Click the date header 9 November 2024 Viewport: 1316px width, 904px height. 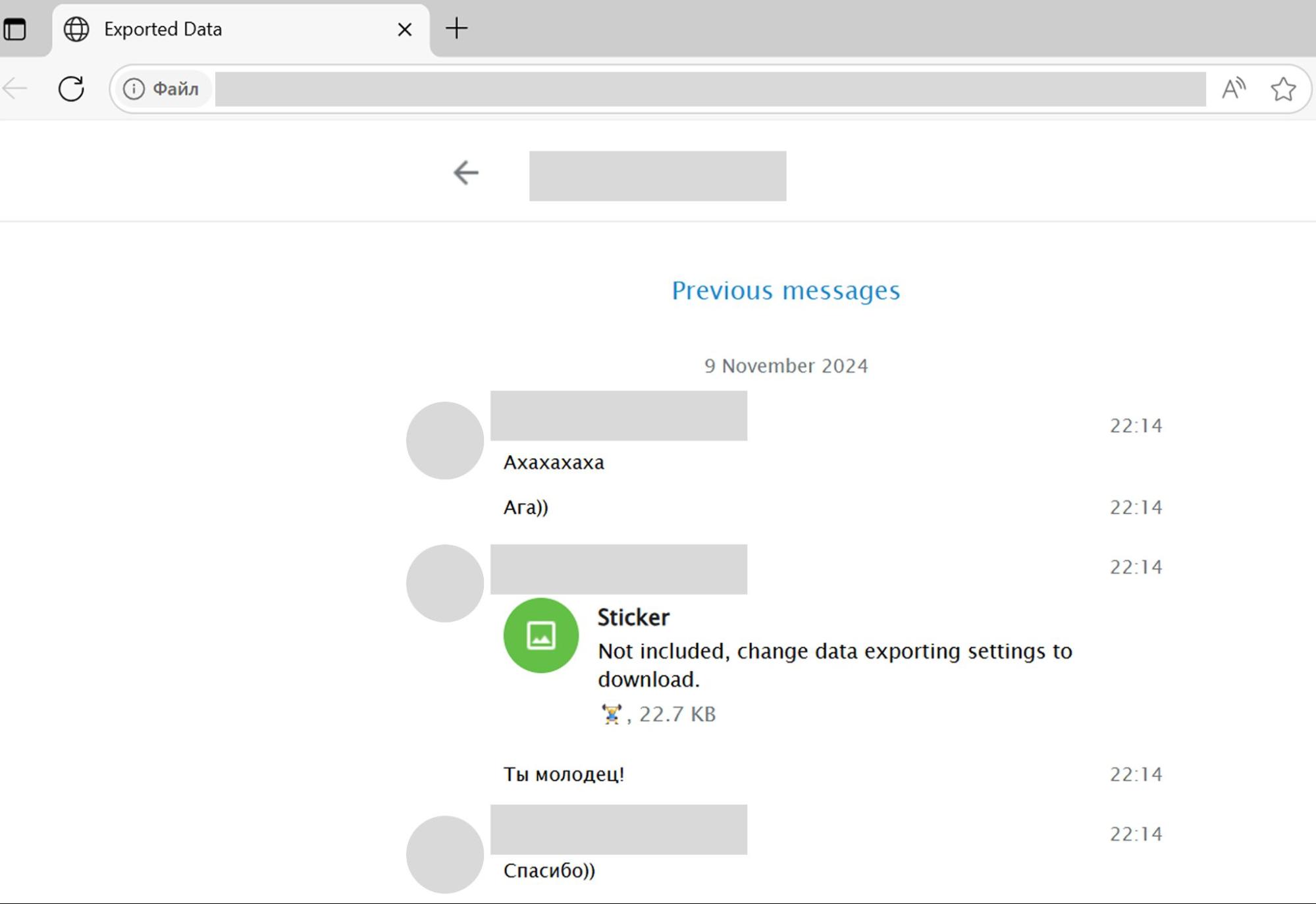pos(785,365)
